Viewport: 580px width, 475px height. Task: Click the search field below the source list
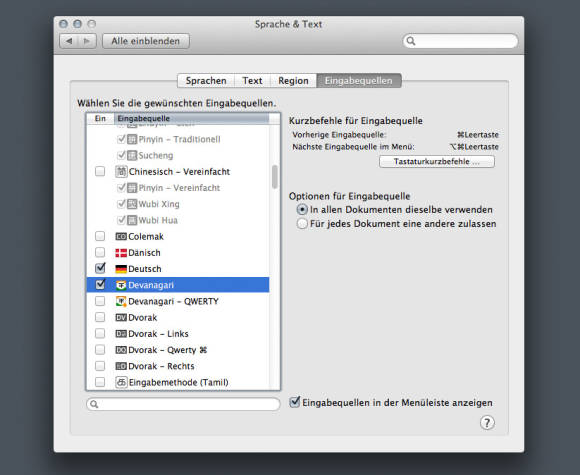click(x=183, y=404)
